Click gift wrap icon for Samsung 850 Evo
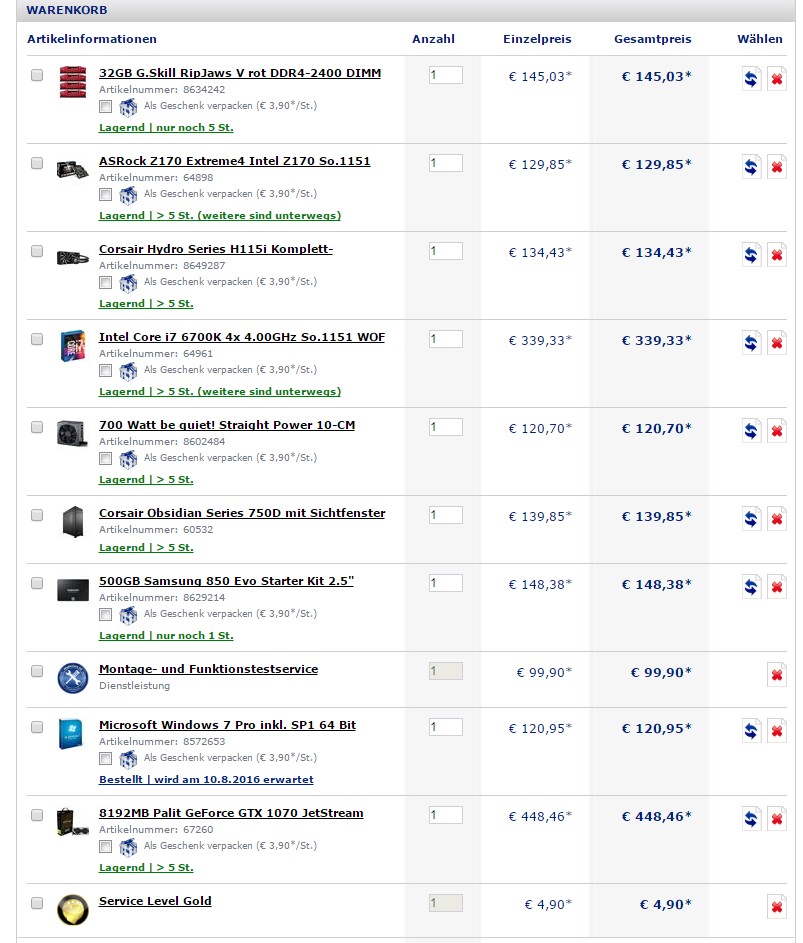Screen dimensions: 803x943 click(x=128, y=615)
